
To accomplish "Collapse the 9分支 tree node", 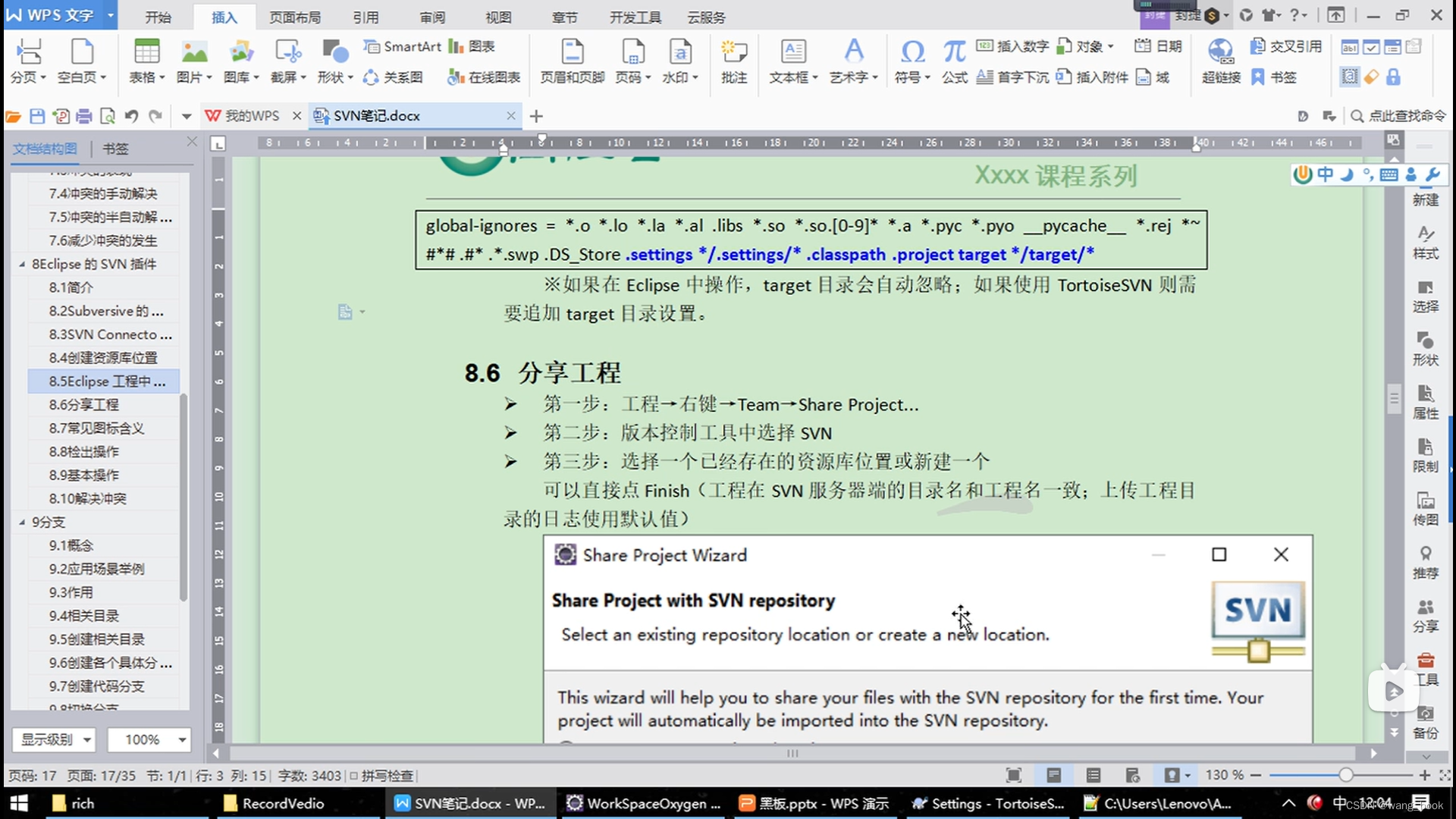I will [22, 522].
